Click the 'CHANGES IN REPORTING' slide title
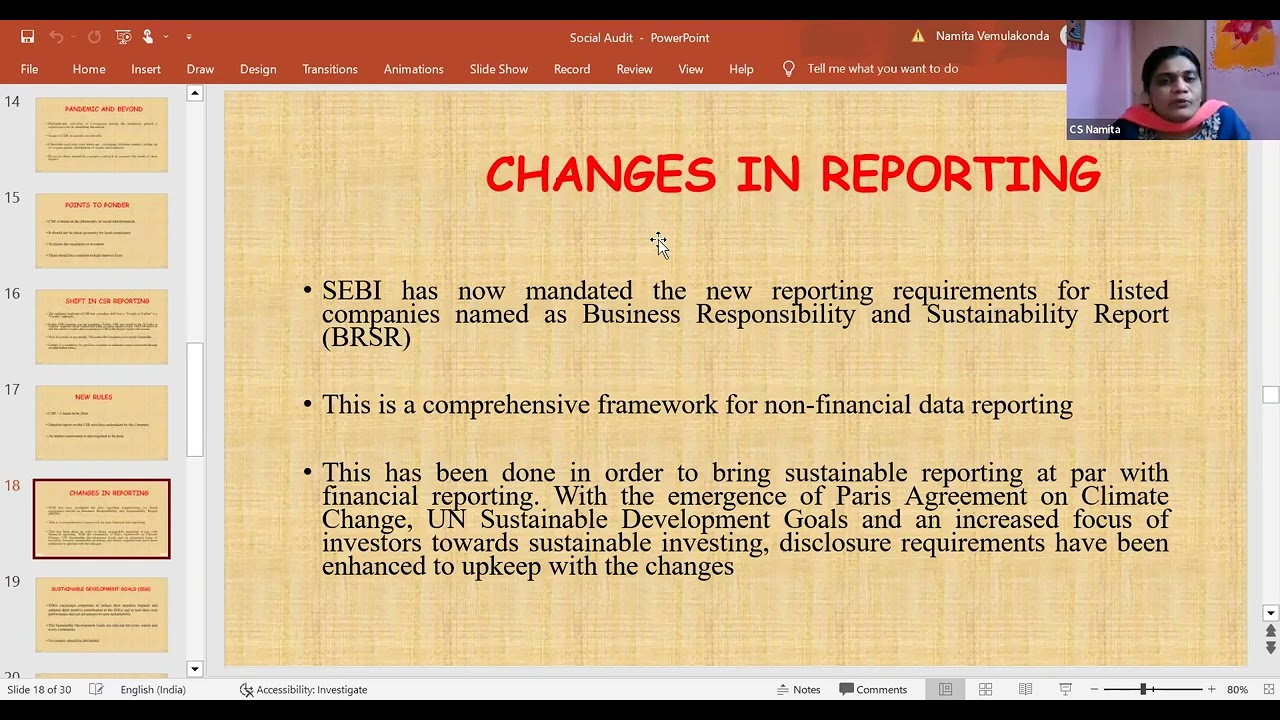1280x720 pixels. 793,175
